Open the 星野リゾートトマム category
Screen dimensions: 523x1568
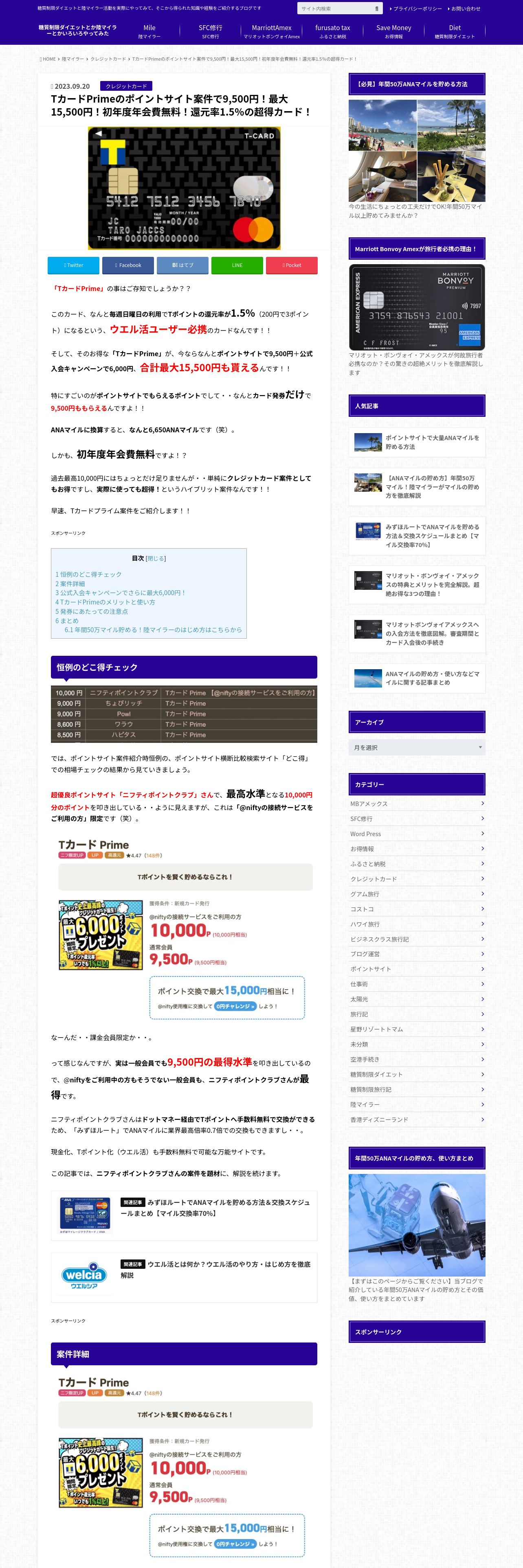coord(417,1029)
